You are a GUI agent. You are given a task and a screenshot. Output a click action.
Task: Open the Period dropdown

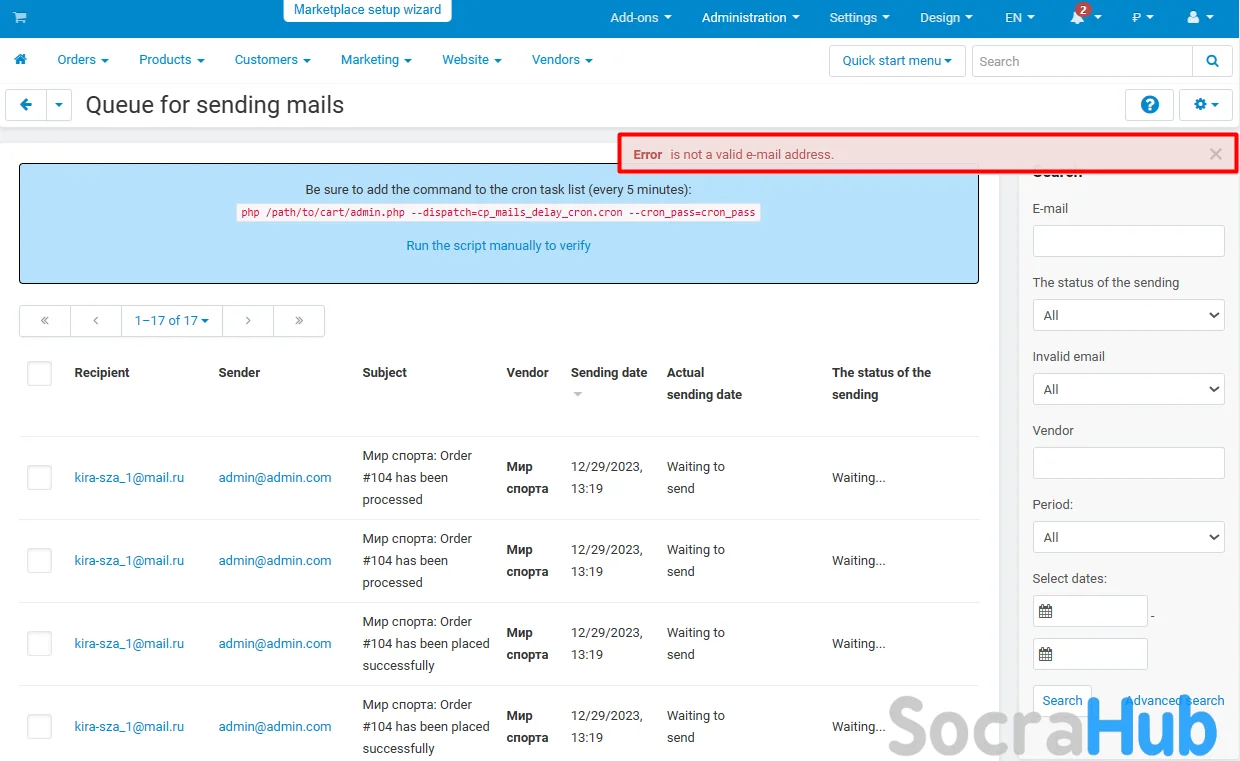coord(1128,537)
